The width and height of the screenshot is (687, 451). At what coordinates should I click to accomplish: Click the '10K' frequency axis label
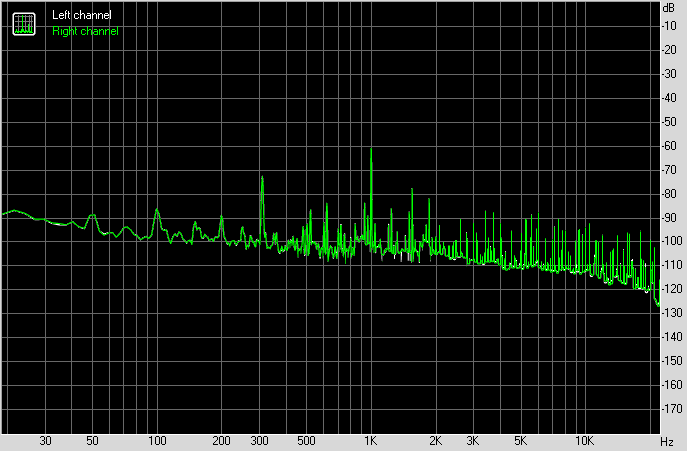[584, 441]
